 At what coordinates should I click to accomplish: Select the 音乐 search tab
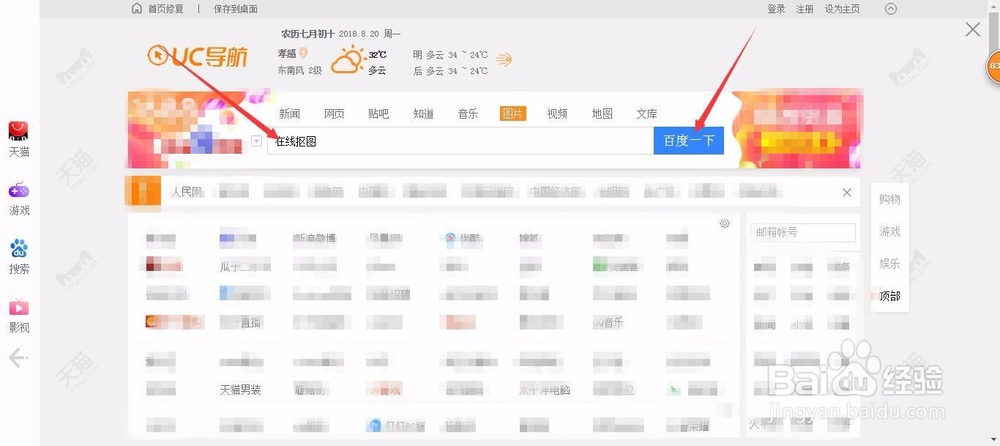[468, 114]
